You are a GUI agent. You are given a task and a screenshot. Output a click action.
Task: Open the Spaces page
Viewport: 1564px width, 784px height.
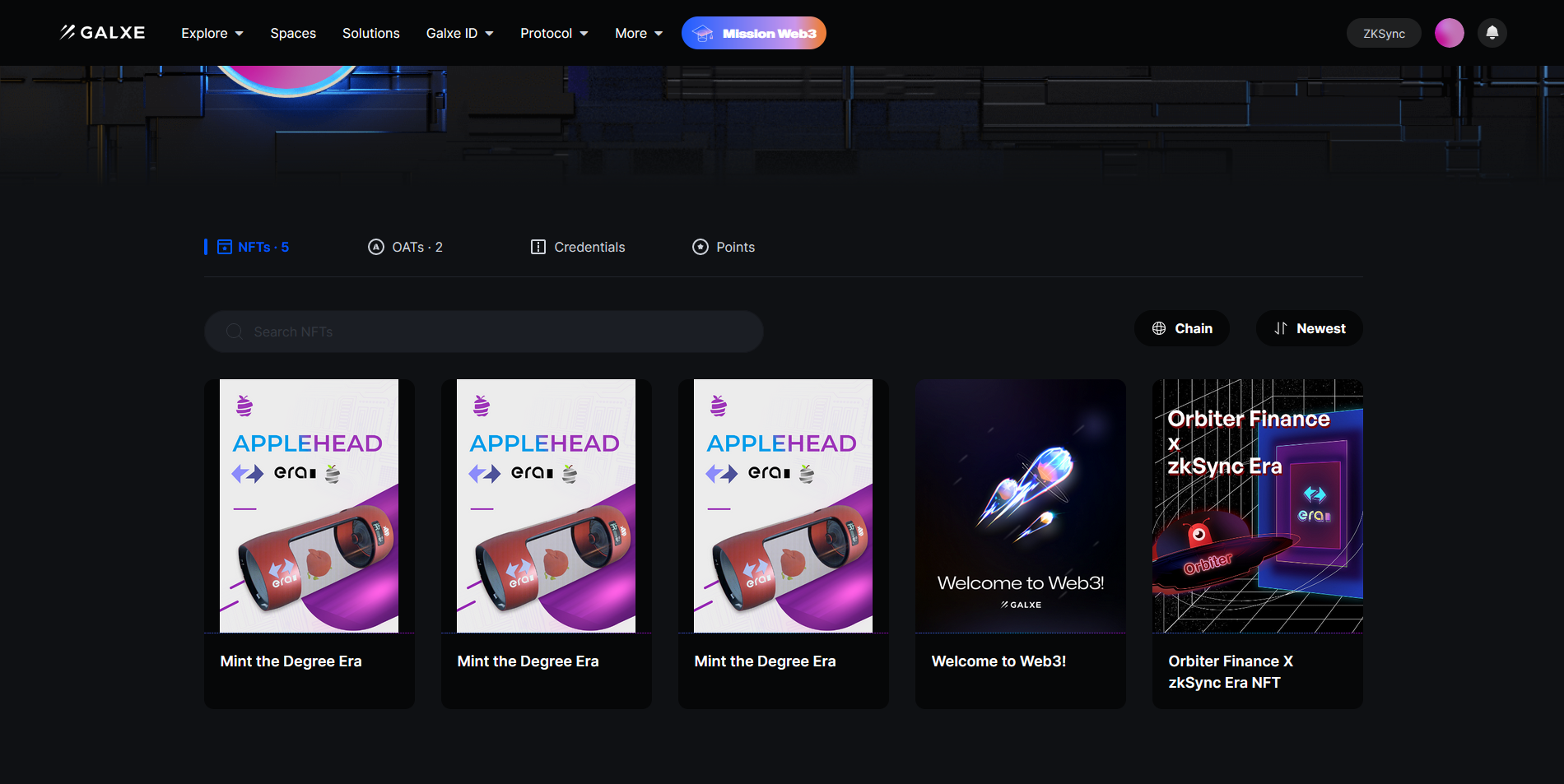coord(293,33)
